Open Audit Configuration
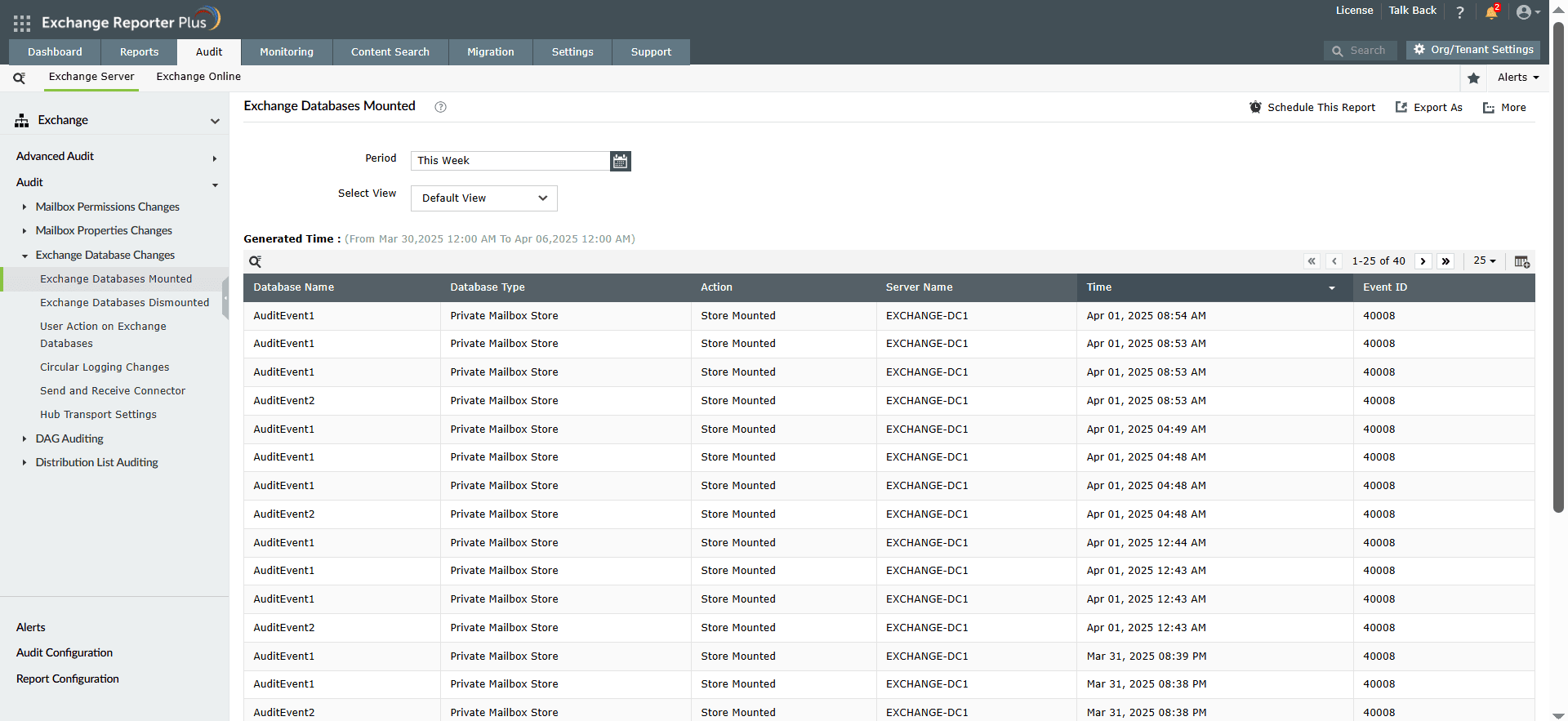This screenshot has width=1568, height=721. tap(65, 653)
